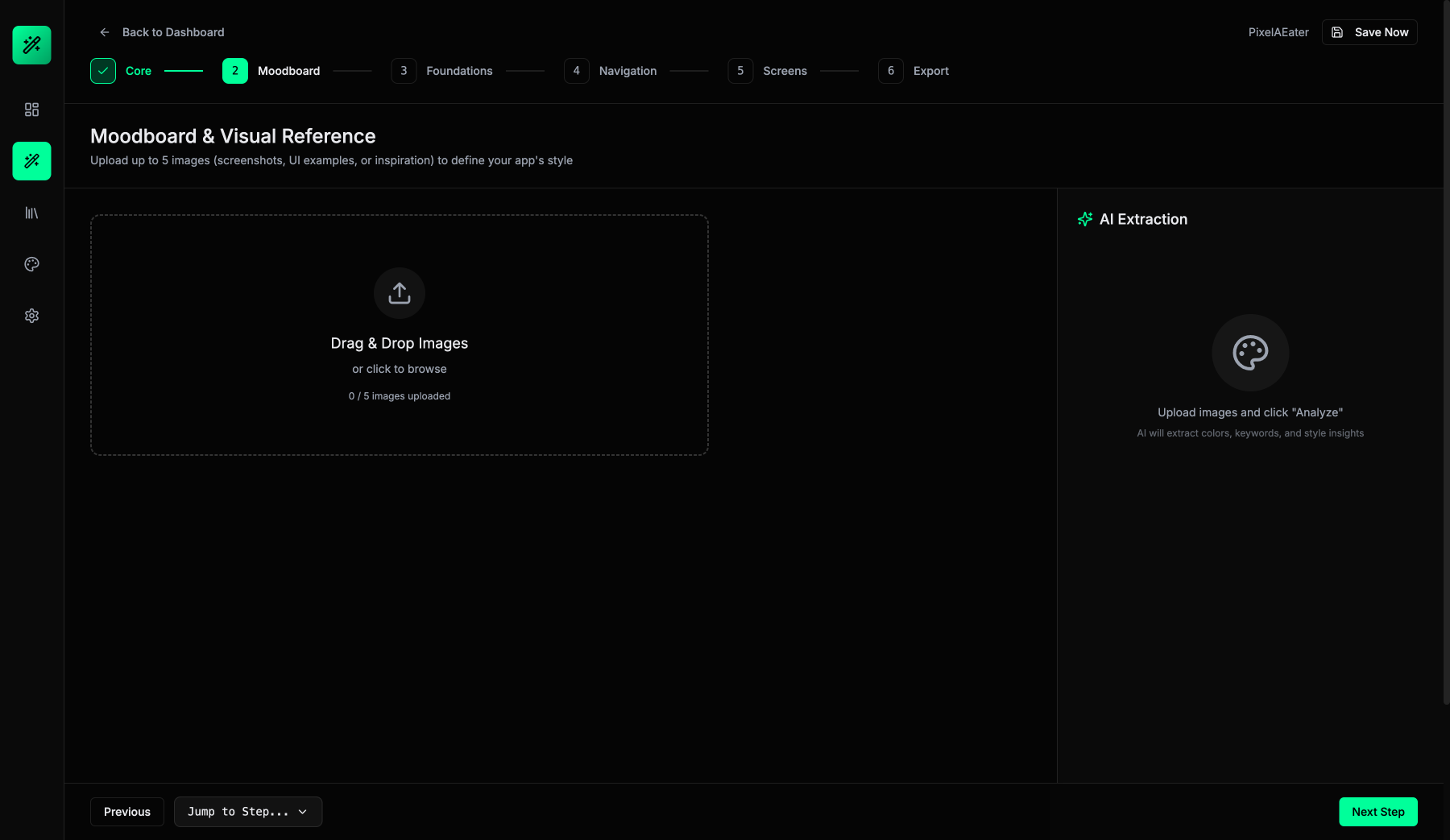
Task: Click the sparkle icon next to AI Extraction
Action: 1085,219
